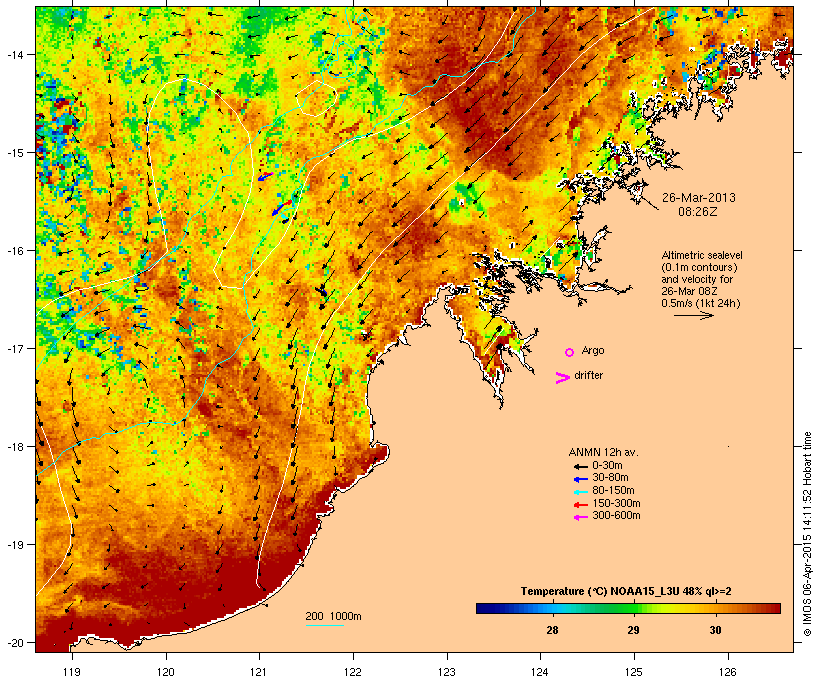Click the latitude axis label -14
820x680 pixels.
(15, 54)
